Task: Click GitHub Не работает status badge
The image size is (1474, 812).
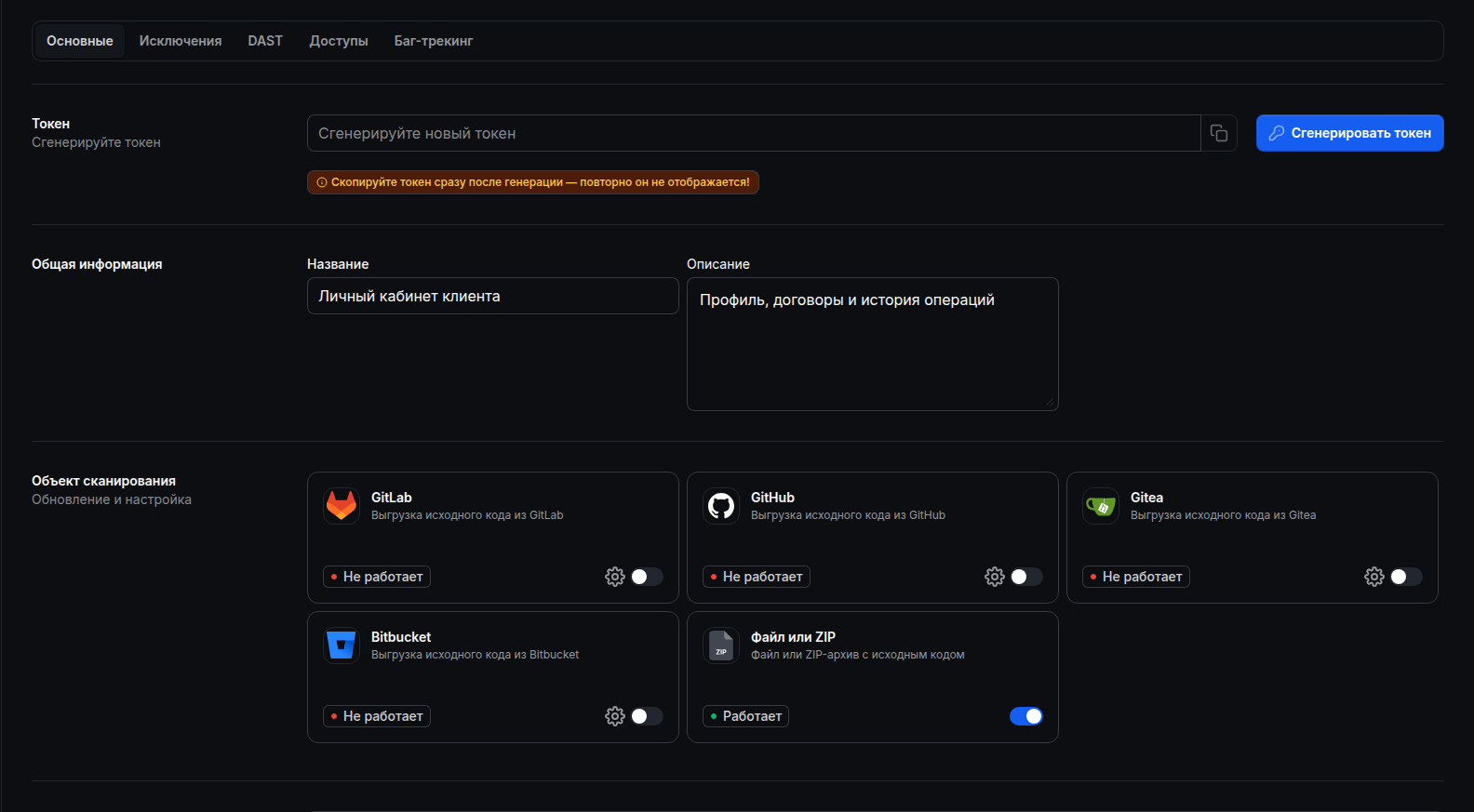Action: 757,577
